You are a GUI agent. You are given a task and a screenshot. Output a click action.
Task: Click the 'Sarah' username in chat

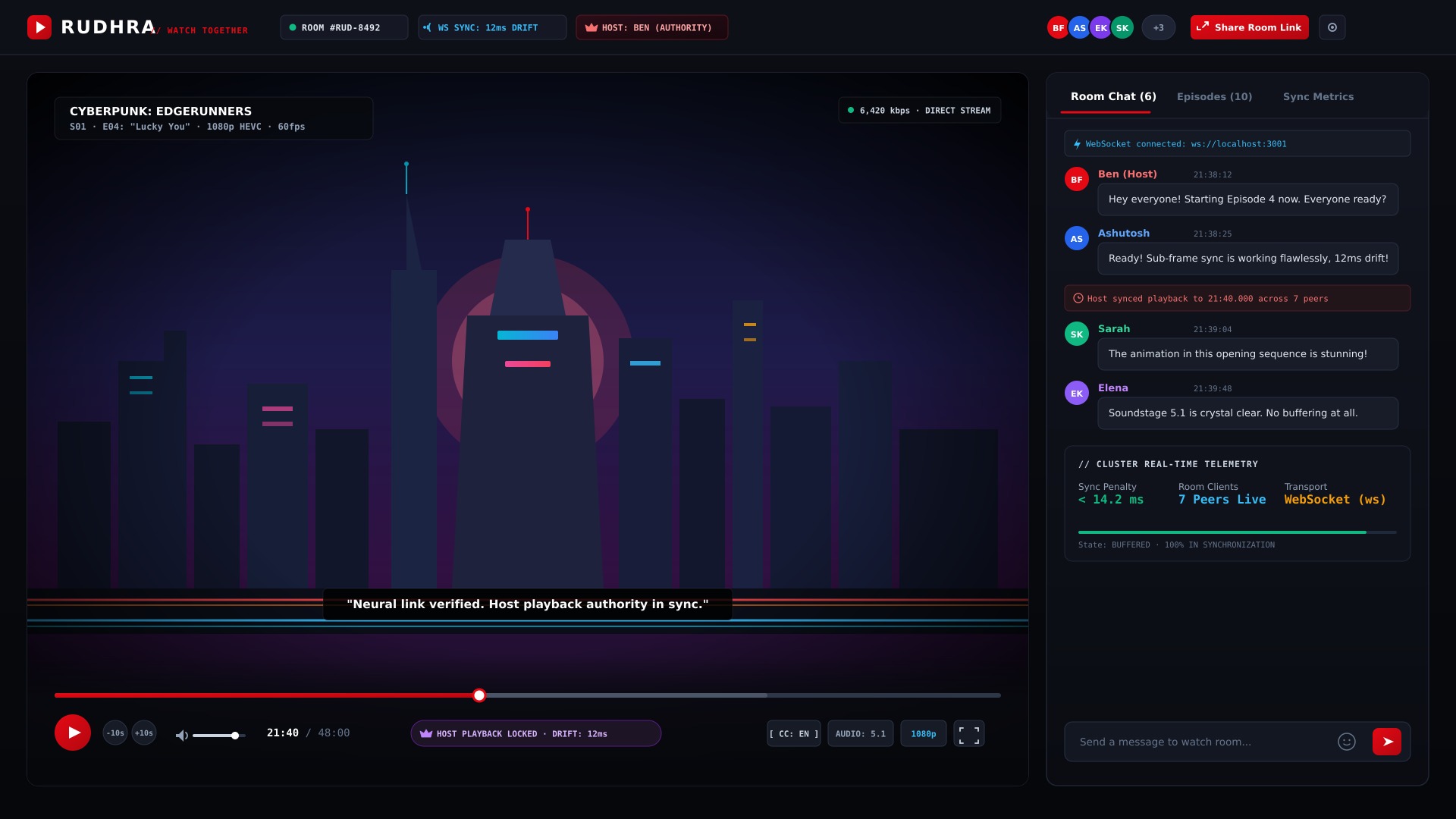(1113, 328)
